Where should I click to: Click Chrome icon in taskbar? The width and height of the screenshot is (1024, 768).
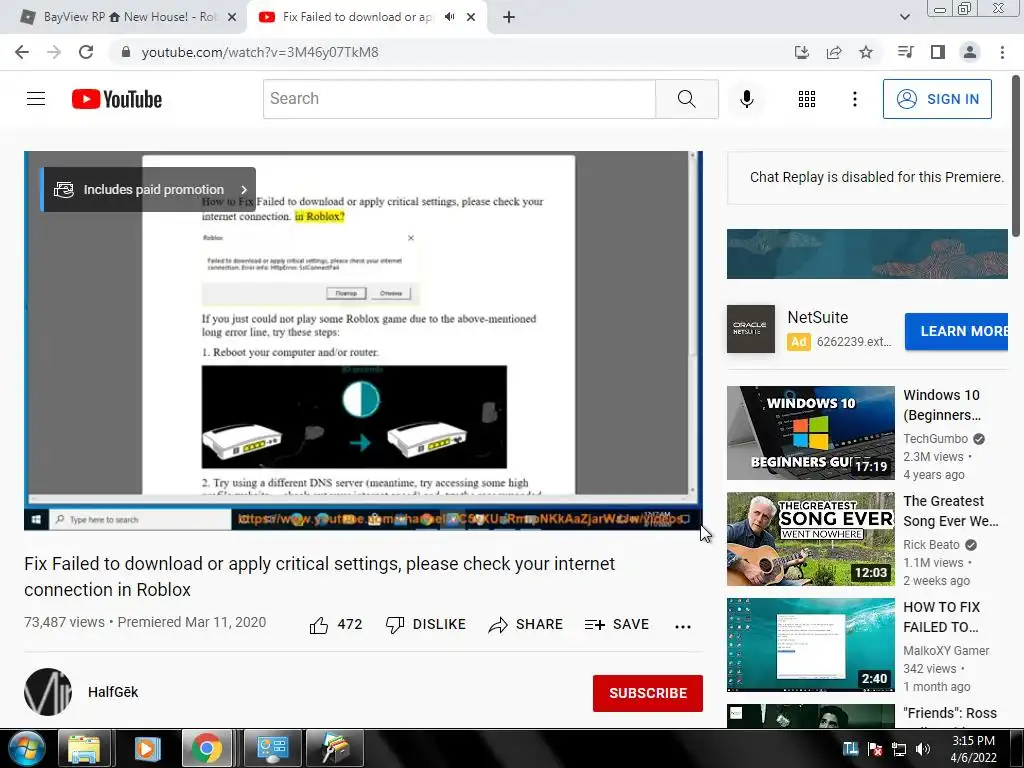coord(207,748)
